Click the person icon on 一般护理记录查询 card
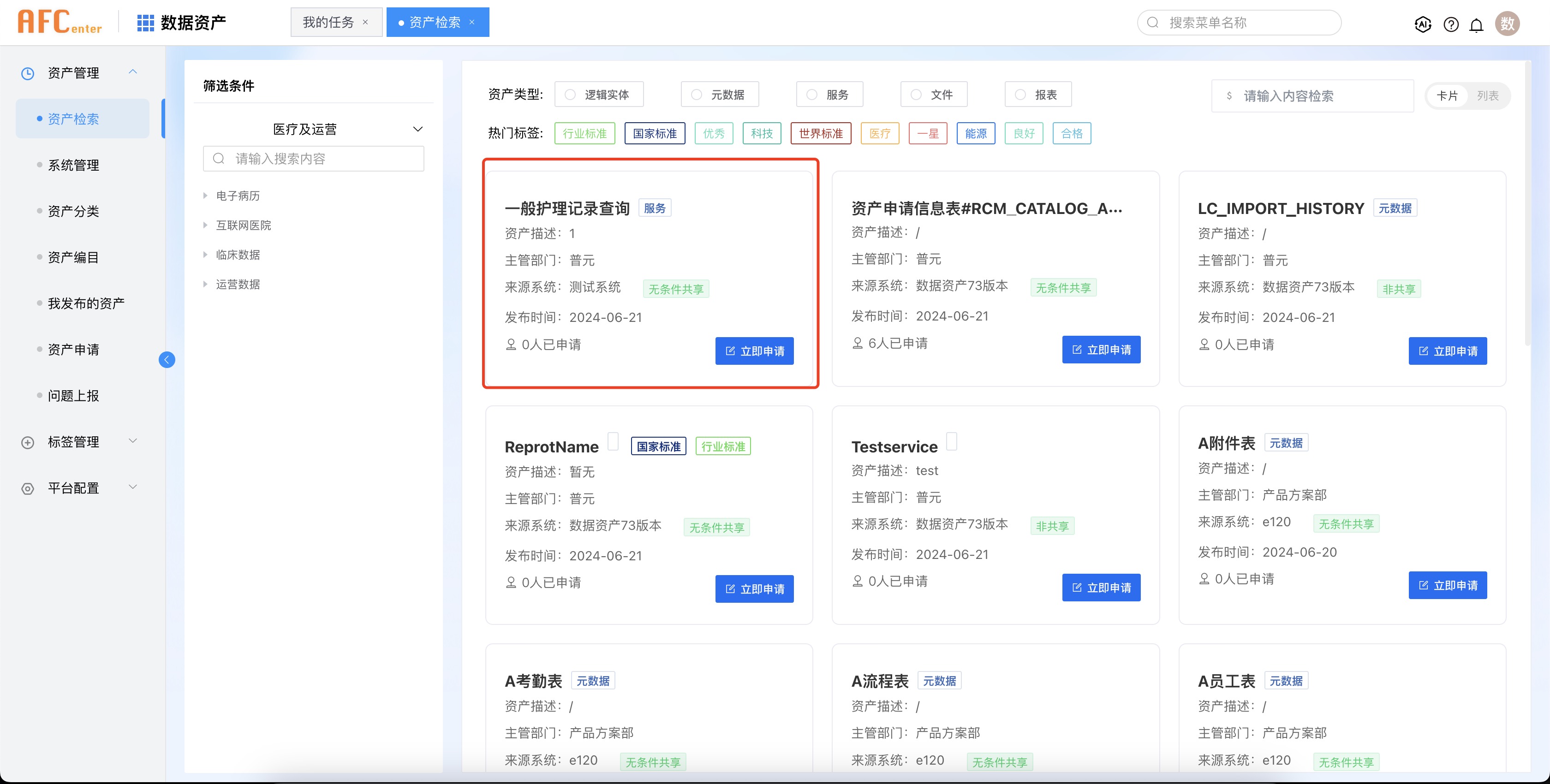The height and width of the screenshot is (784, 1550). (x=511, y=344)
